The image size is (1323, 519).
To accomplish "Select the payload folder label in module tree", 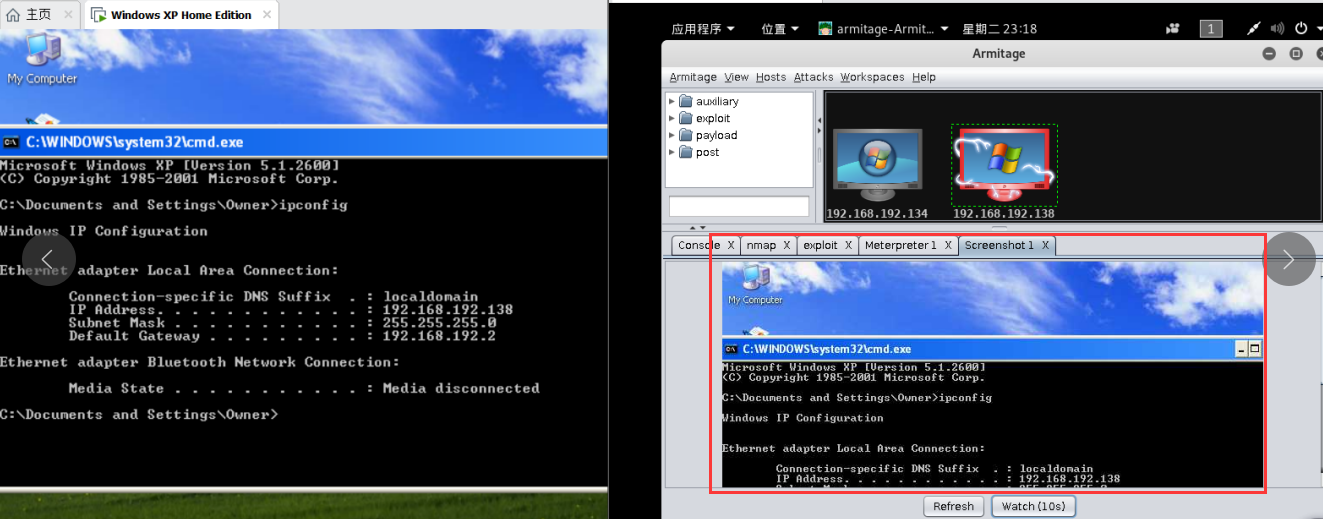I will coord(716,135).
